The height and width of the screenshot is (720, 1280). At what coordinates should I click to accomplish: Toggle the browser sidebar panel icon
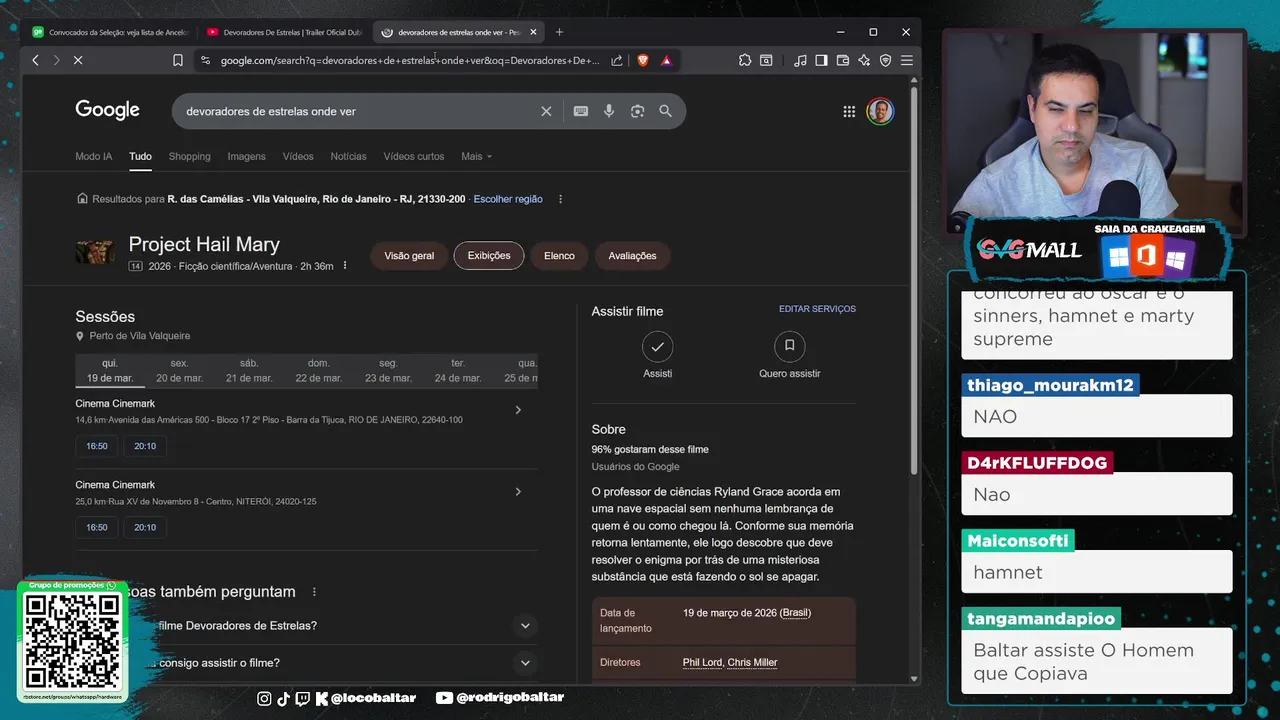click(x=821, y=61)
